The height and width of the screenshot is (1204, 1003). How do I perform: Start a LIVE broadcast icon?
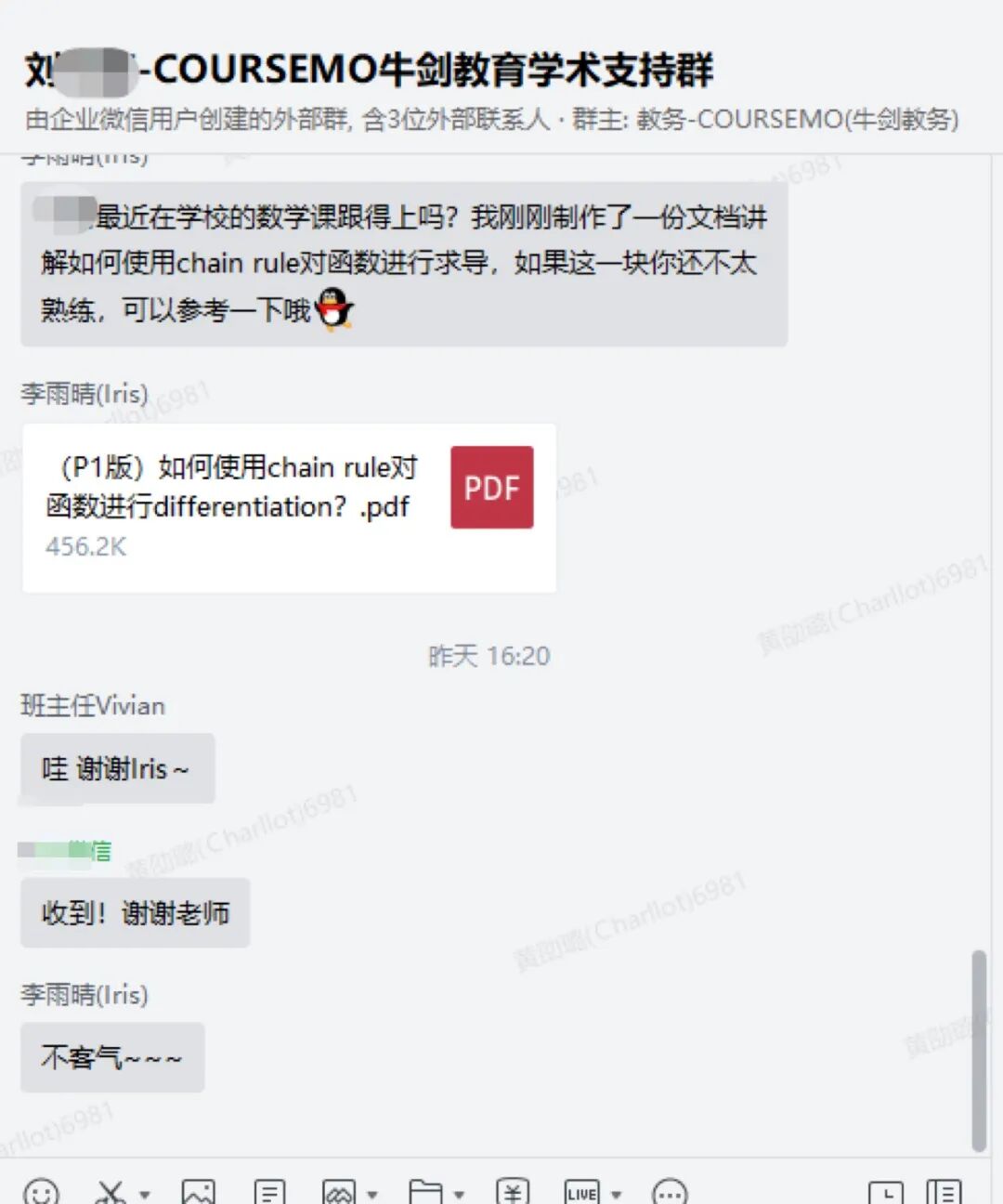tap(582, 1193)
